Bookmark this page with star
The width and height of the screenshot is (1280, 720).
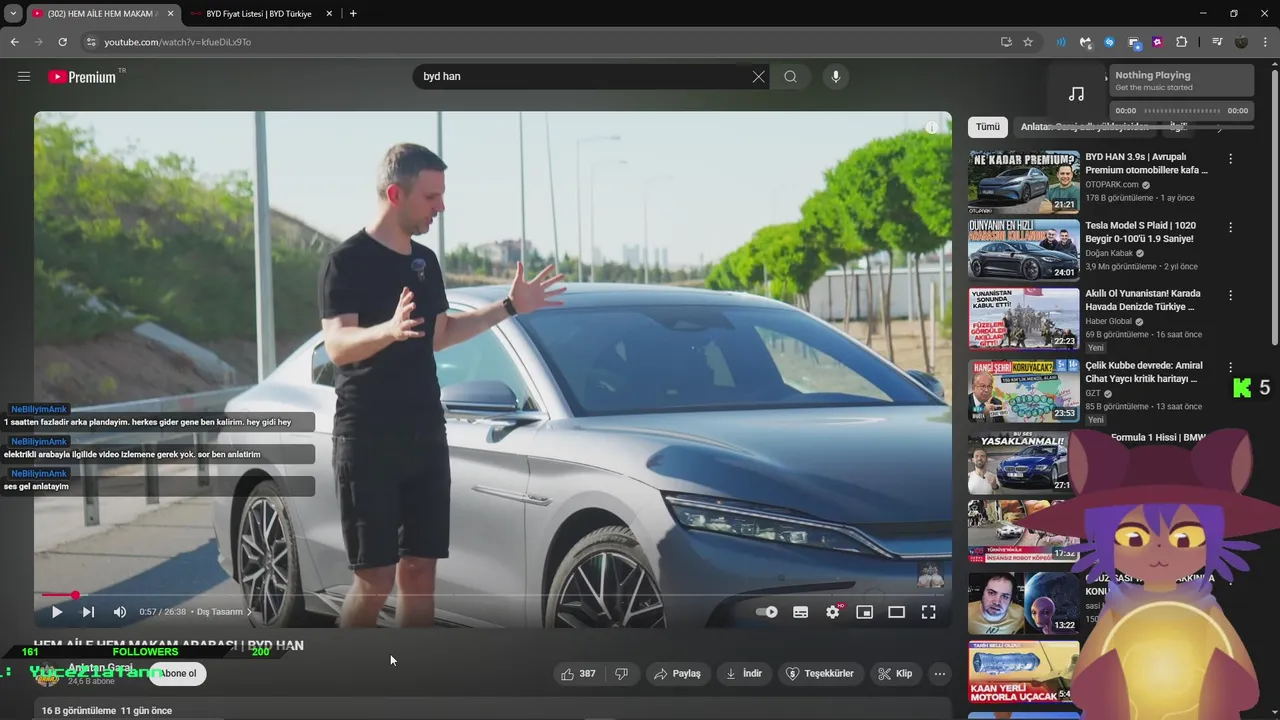[1027, 42]
